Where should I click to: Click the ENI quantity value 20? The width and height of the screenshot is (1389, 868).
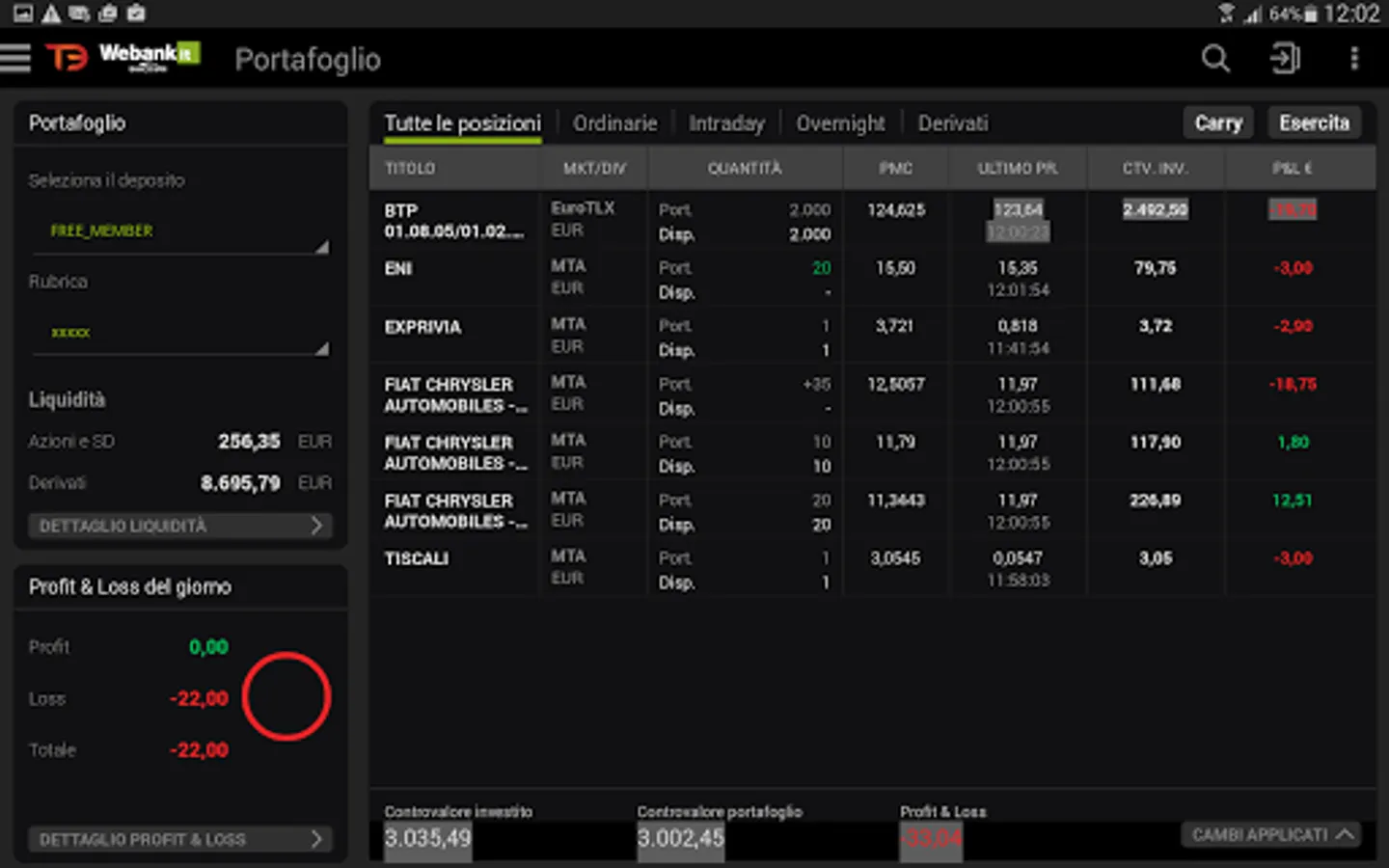tap(821, 268)
